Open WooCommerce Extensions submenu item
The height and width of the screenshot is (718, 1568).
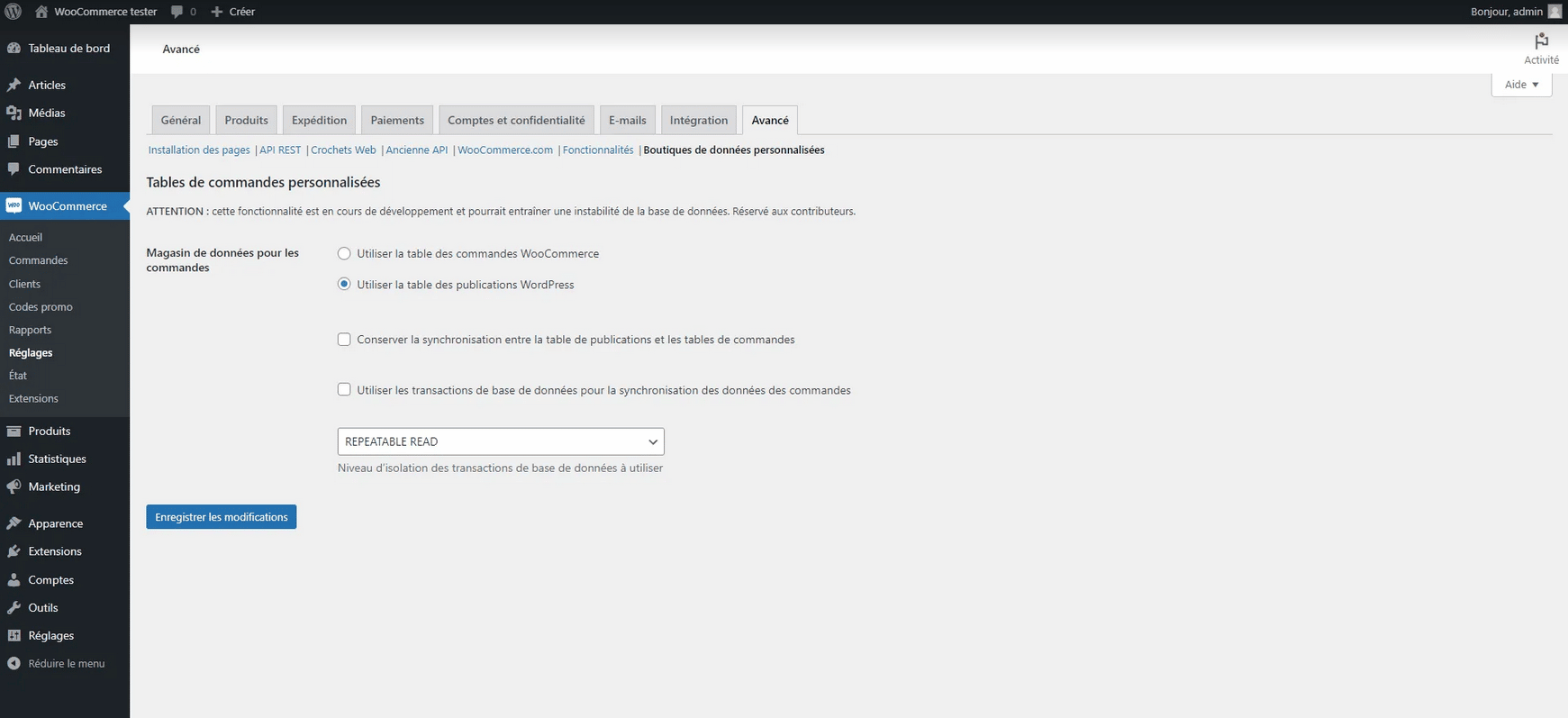33,399
